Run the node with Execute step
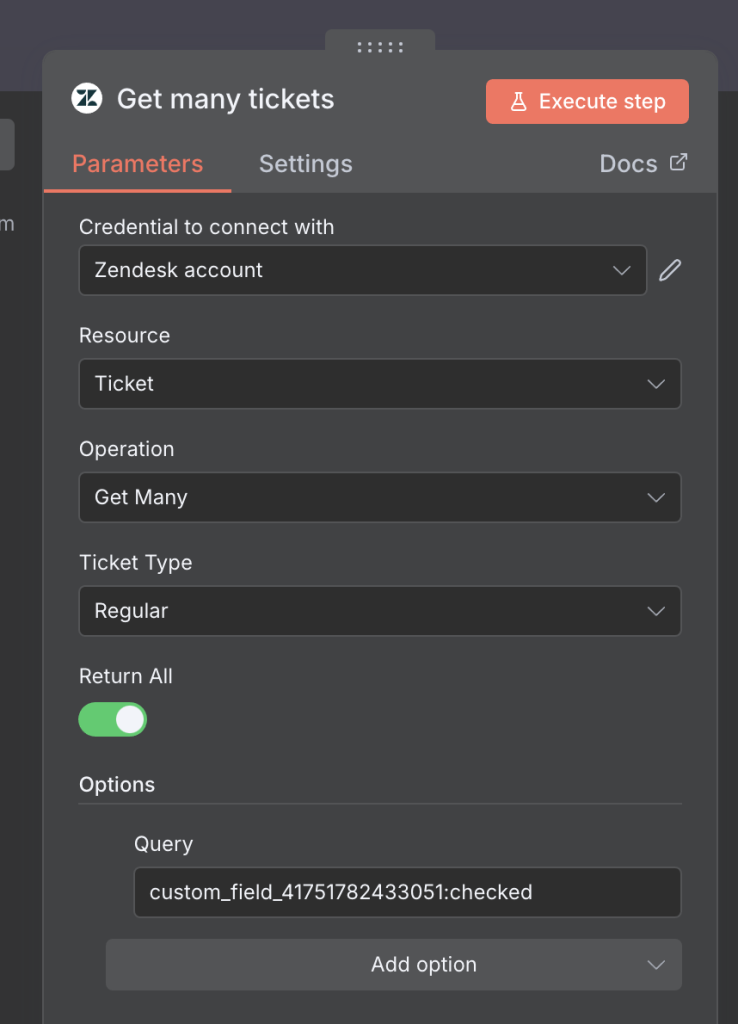 [587, 102]
